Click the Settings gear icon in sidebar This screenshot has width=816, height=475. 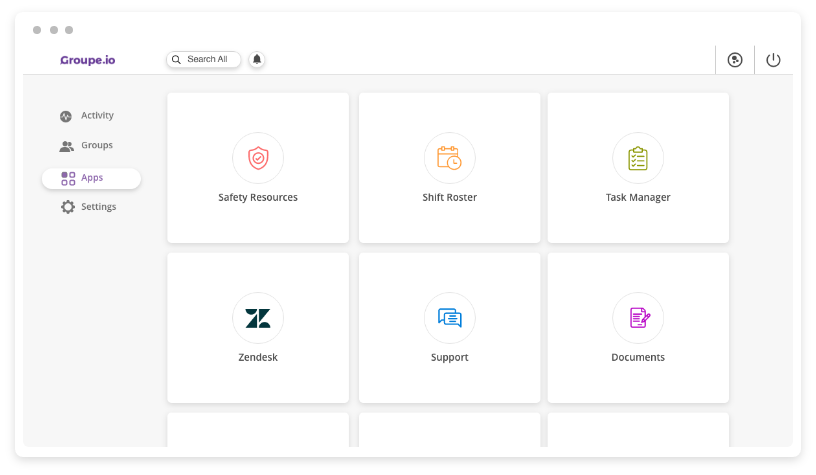pos(68,207)
